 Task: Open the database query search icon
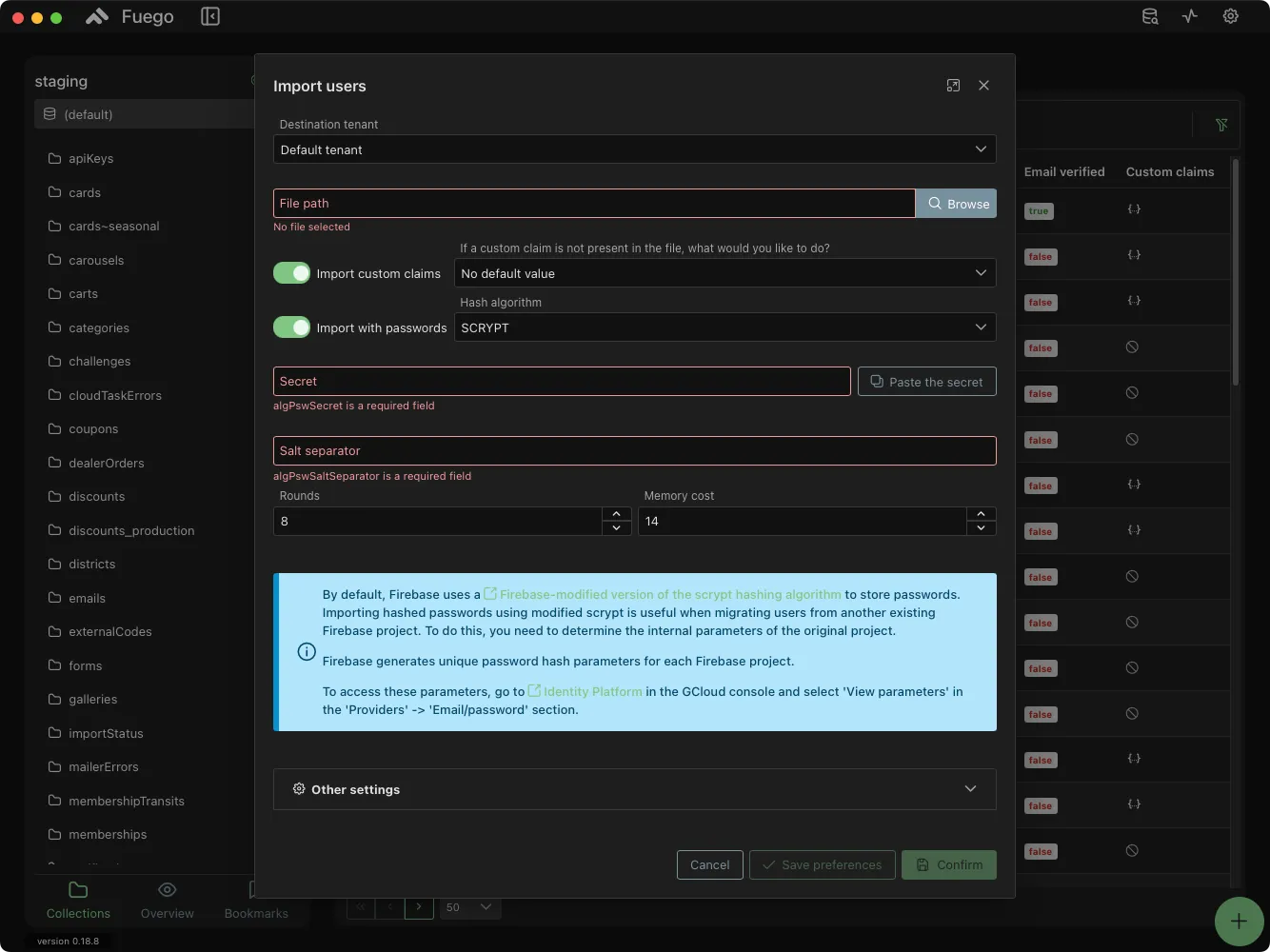1149,16
